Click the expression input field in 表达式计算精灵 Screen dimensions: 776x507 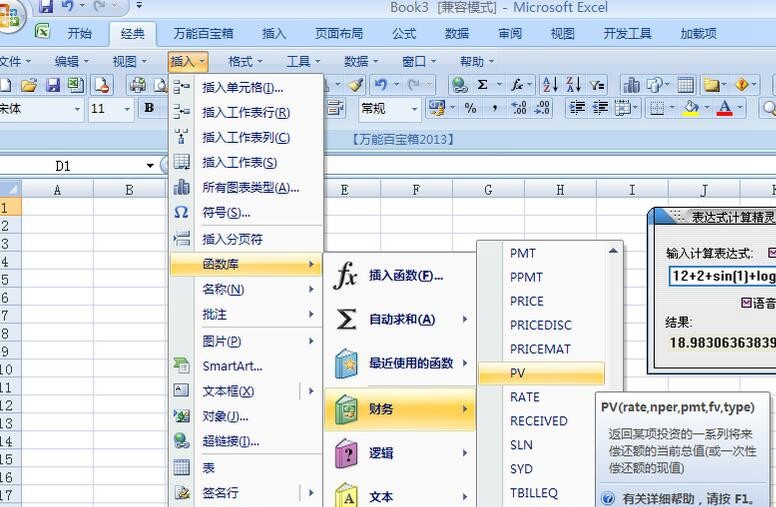(723, 276)
